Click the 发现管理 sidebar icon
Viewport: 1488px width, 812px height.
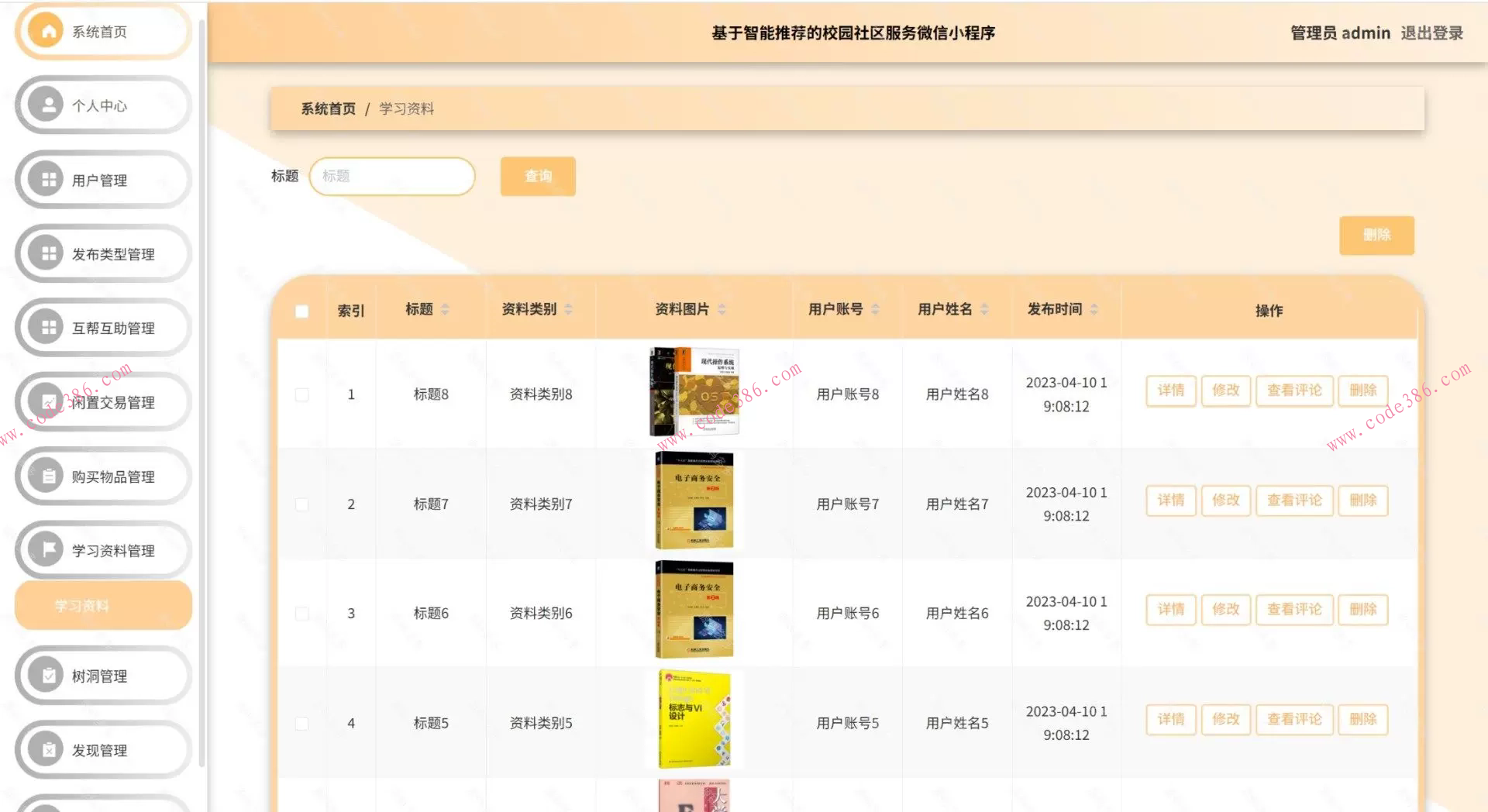48,749
